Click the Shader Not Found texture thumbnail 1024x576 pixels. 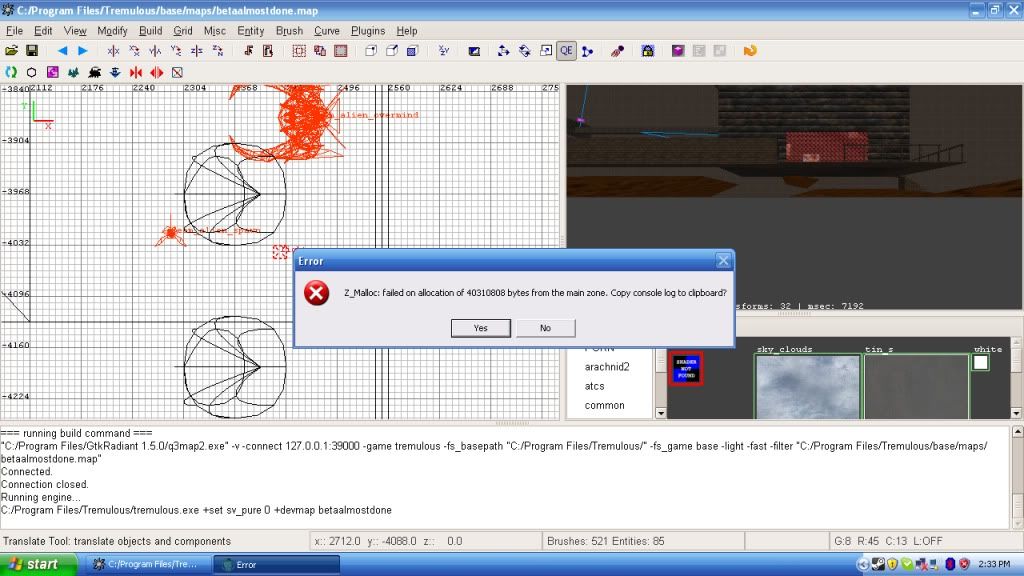(x=686, y=369)
